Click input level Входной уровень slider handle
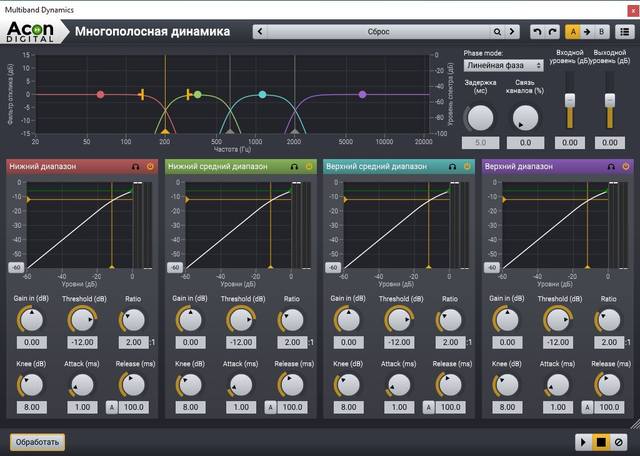The image size is (640, 456). 570,100
